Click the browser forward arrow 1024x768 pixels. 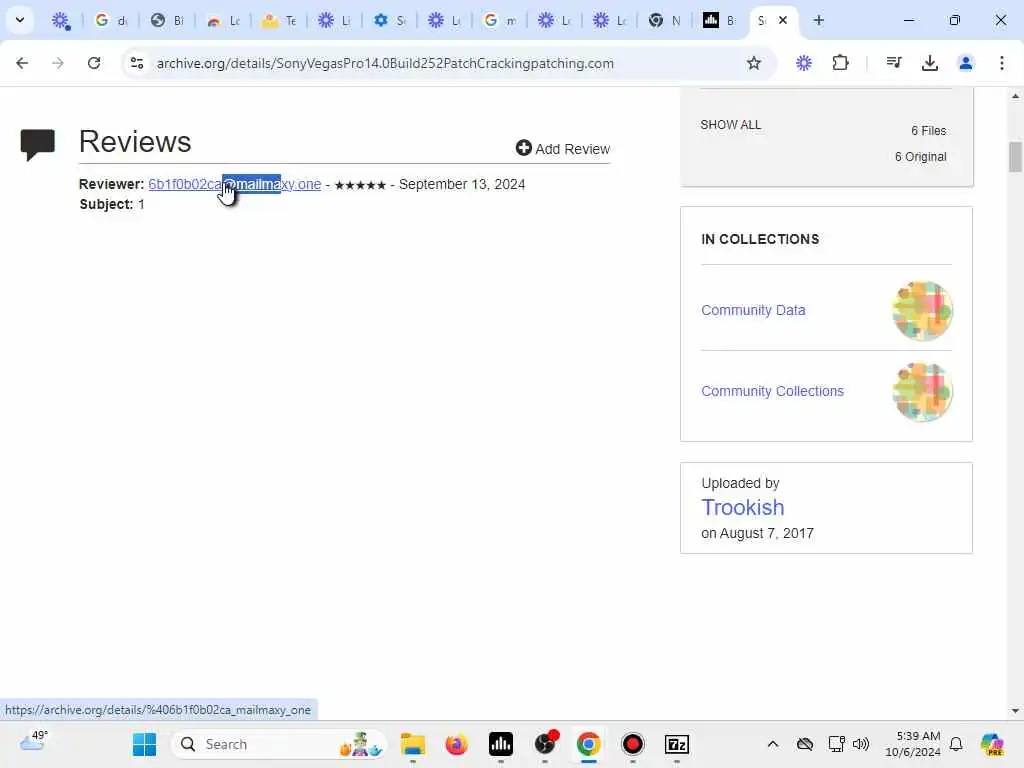pyautogui.click(x=58, y=63)
